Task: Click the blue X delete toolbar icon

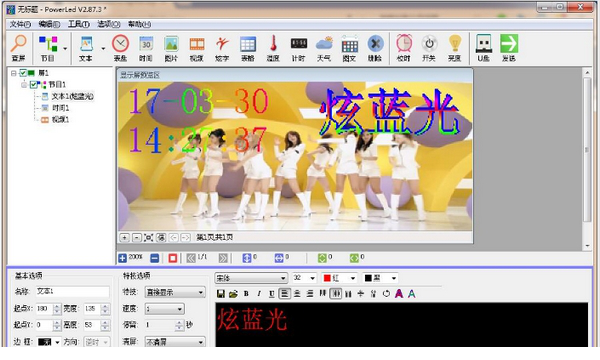Action: coord(375,48)
